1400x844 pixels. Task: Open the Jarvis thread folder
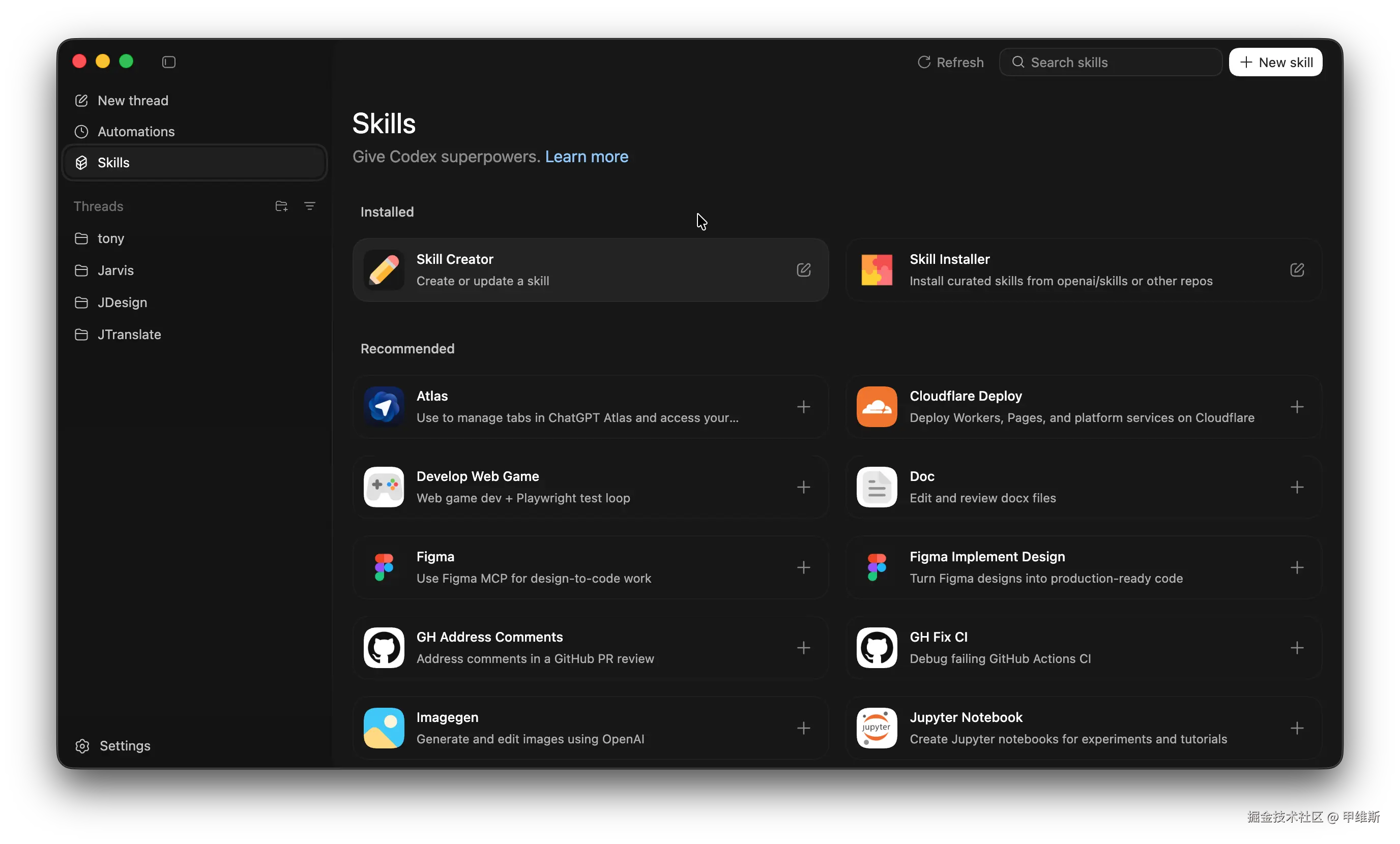(115, 270)
